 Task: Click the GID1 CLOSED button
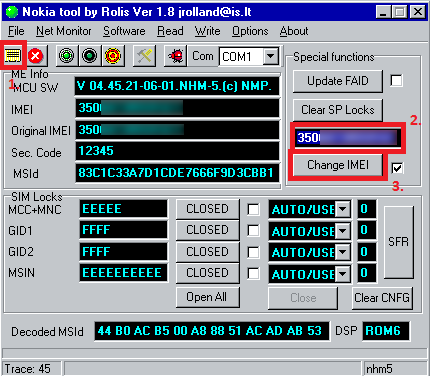[x=207, y=230]
